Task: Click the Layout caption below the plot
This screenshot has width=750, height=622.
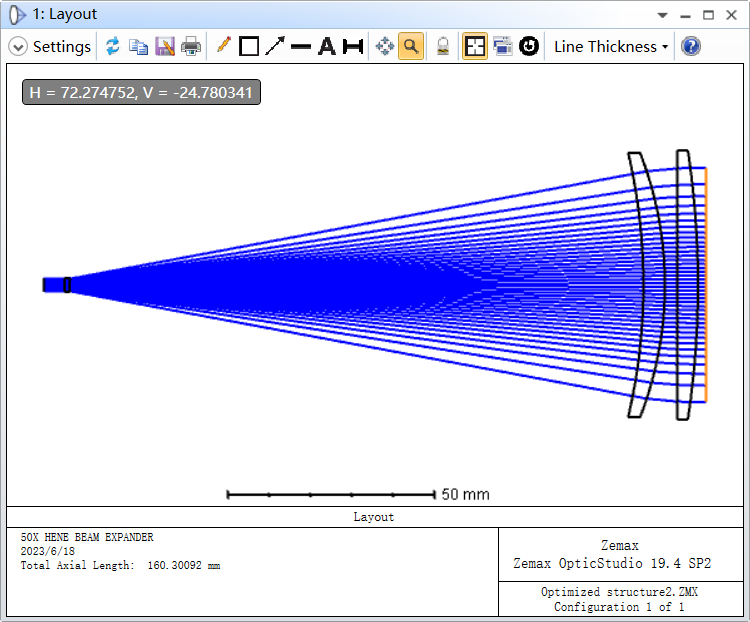Action: [x=374, y=517]
